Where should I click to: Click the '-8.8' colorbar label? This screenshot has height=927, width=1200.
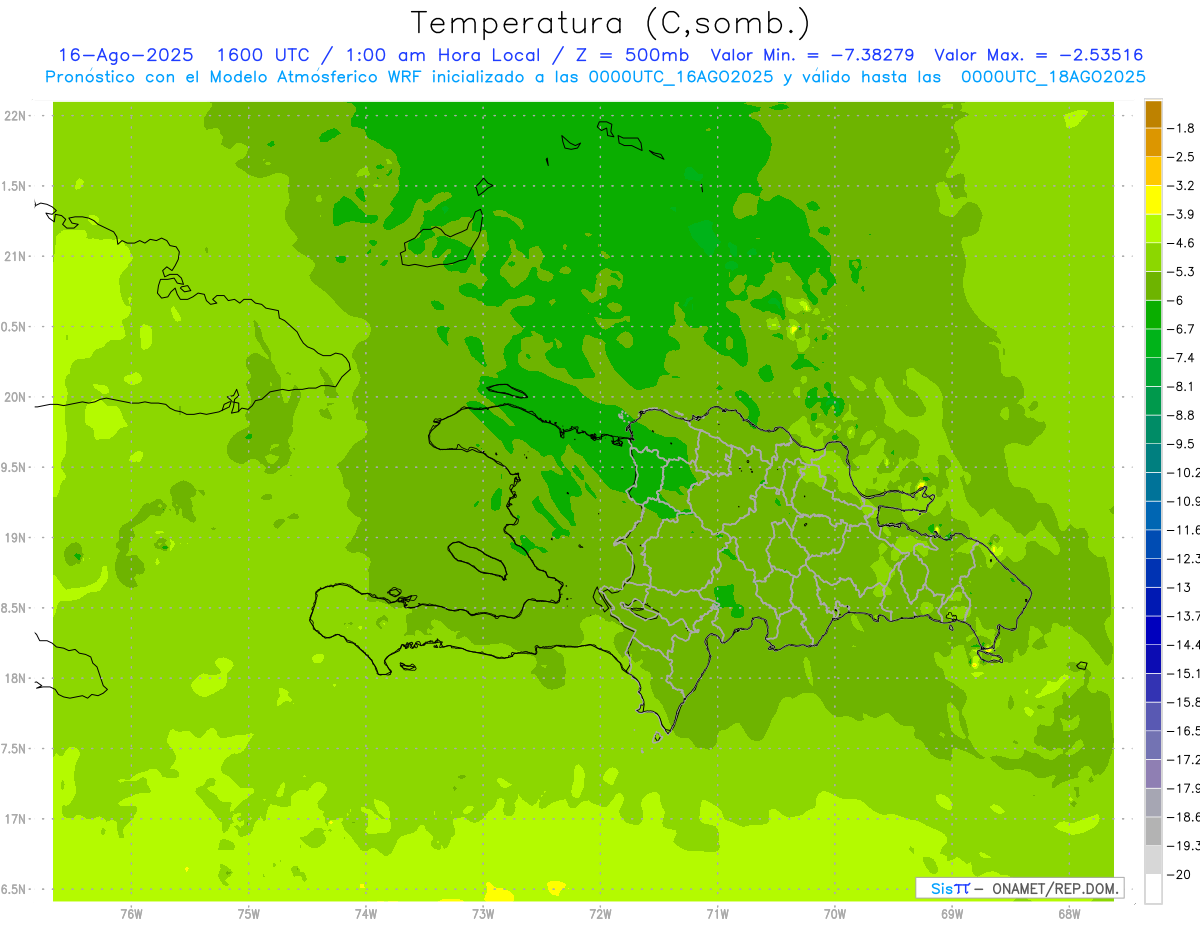(x=1180, y=415)
